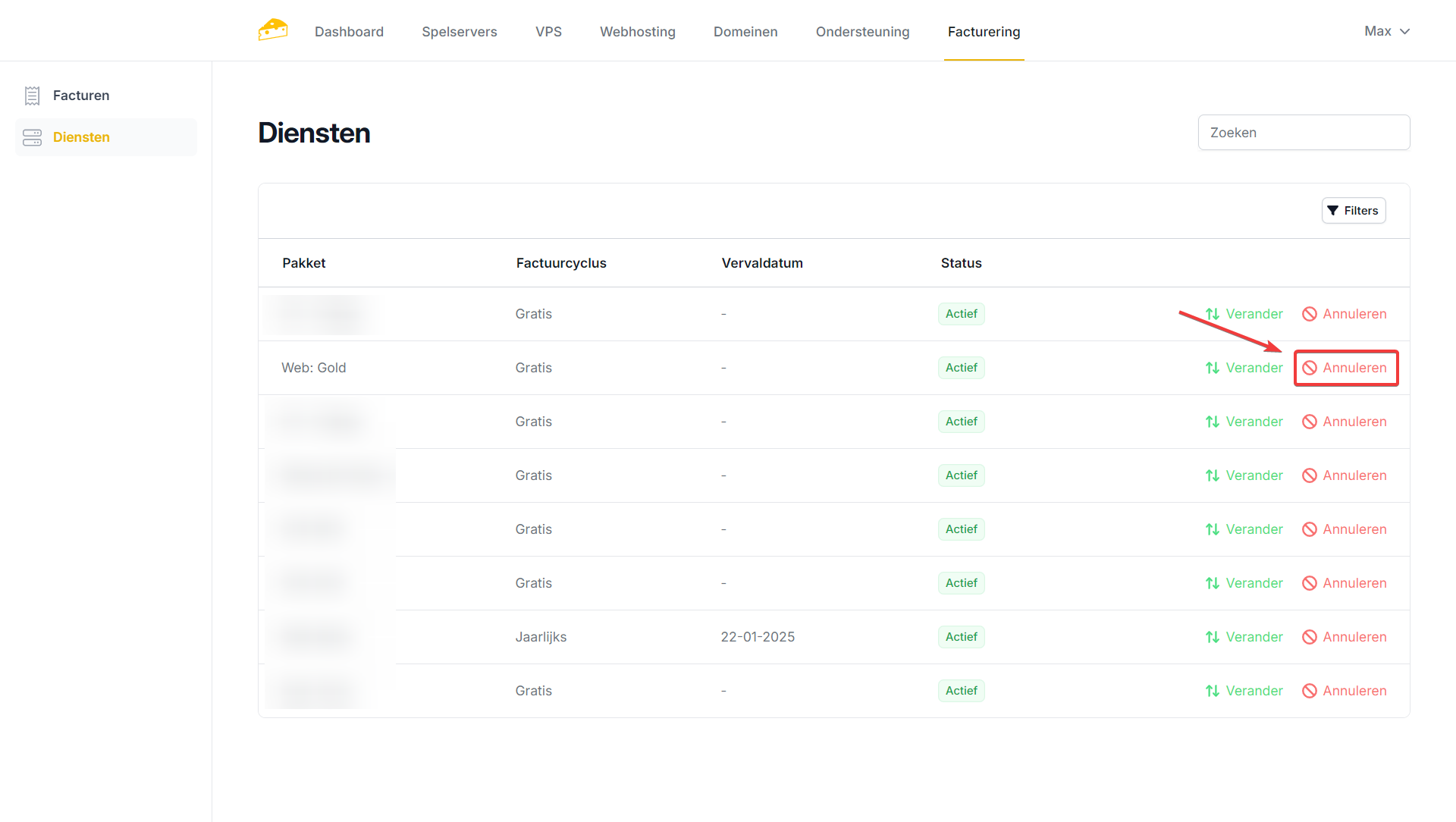Click Verander arrows icon for Web: Gold
The height and width of the screenshot is (822, 1456).
coord(1213,368)
